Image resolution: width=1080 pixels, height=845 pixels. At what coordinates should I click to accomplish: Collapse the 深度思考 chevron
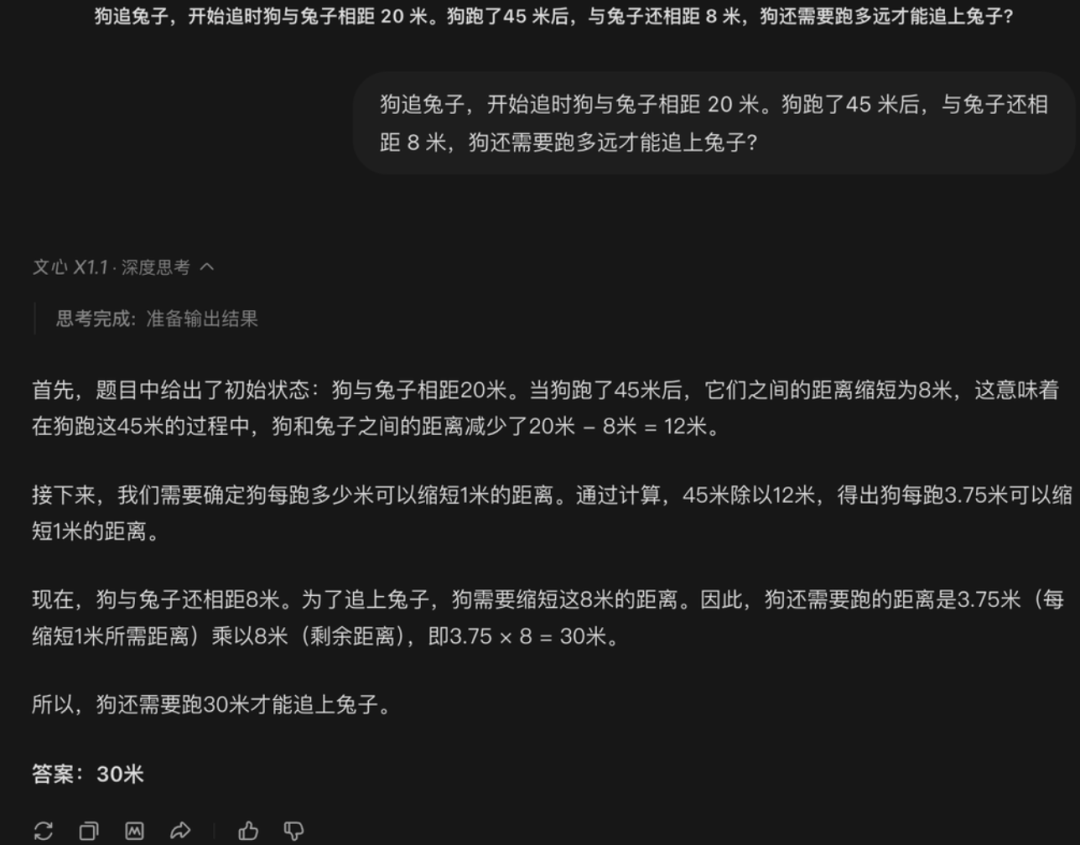tap(207, 267)
